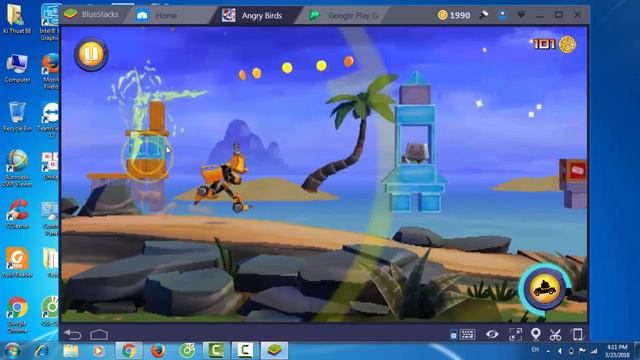Open Firefox from the taskbar
The width and height of the screenshot is (640, 360).
[158, 351]
